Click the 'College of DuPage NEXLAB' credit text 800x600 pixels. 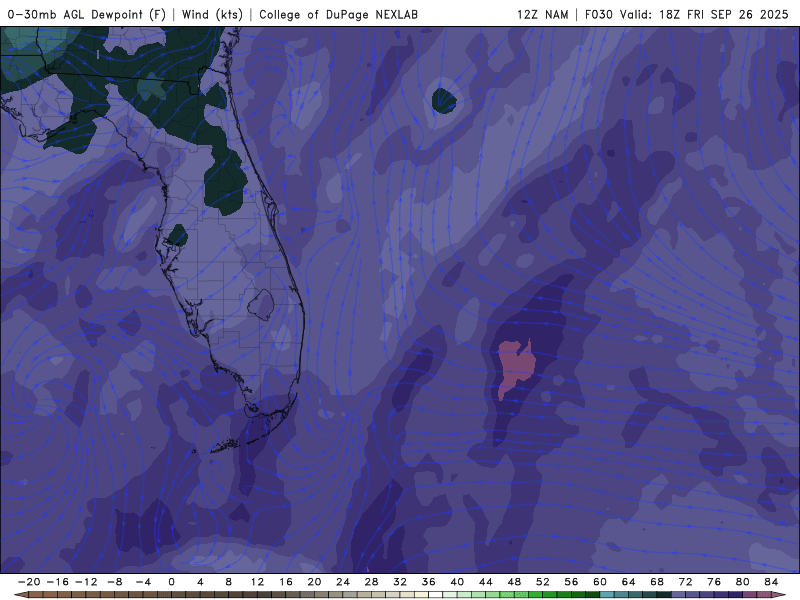(x=338, y=14)
